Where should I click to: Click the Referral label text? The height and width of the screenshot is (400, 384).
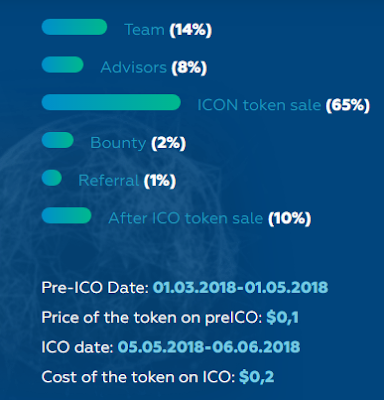click(108, 181)
